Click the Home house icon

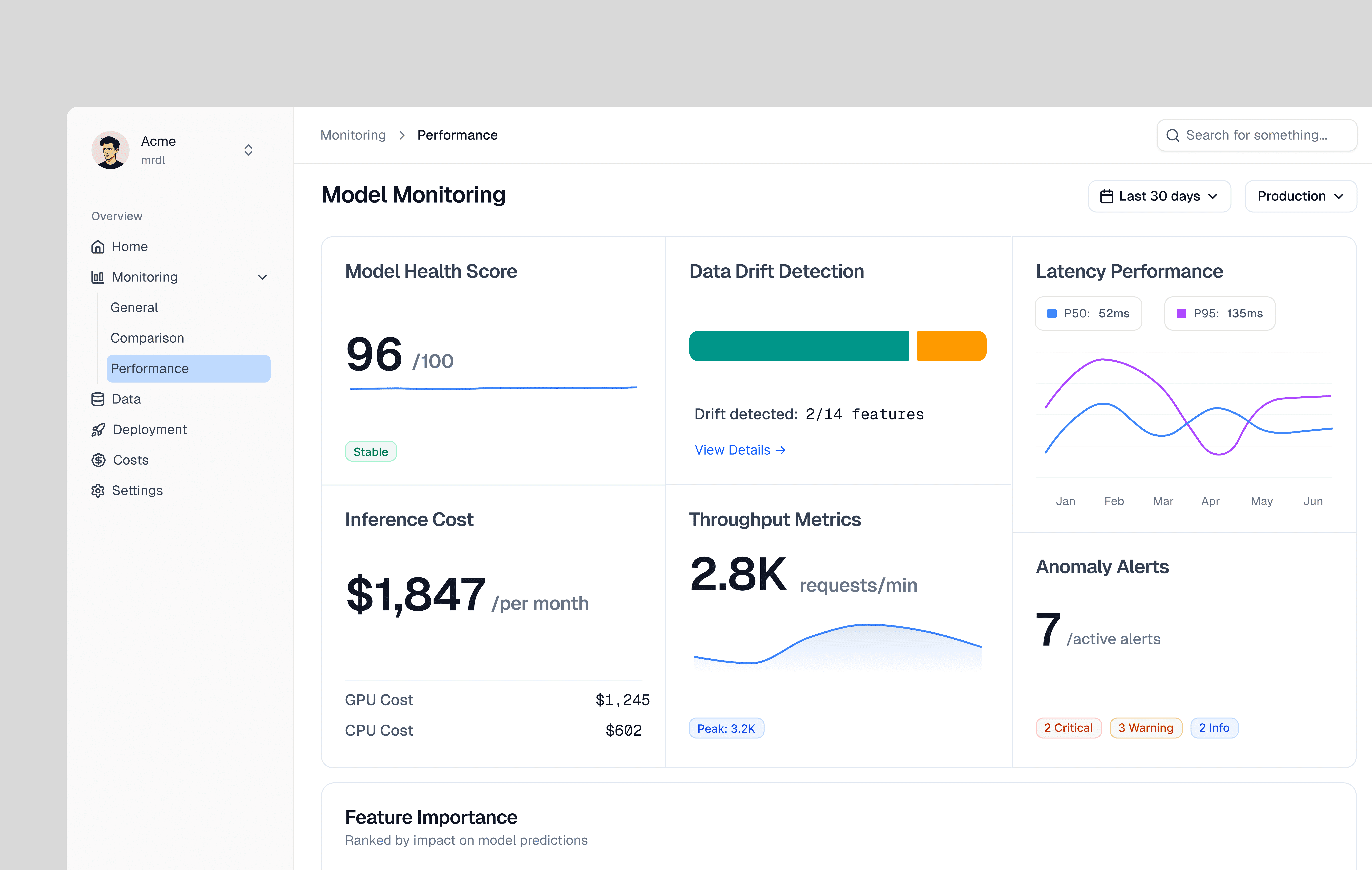tap(98, 247)
